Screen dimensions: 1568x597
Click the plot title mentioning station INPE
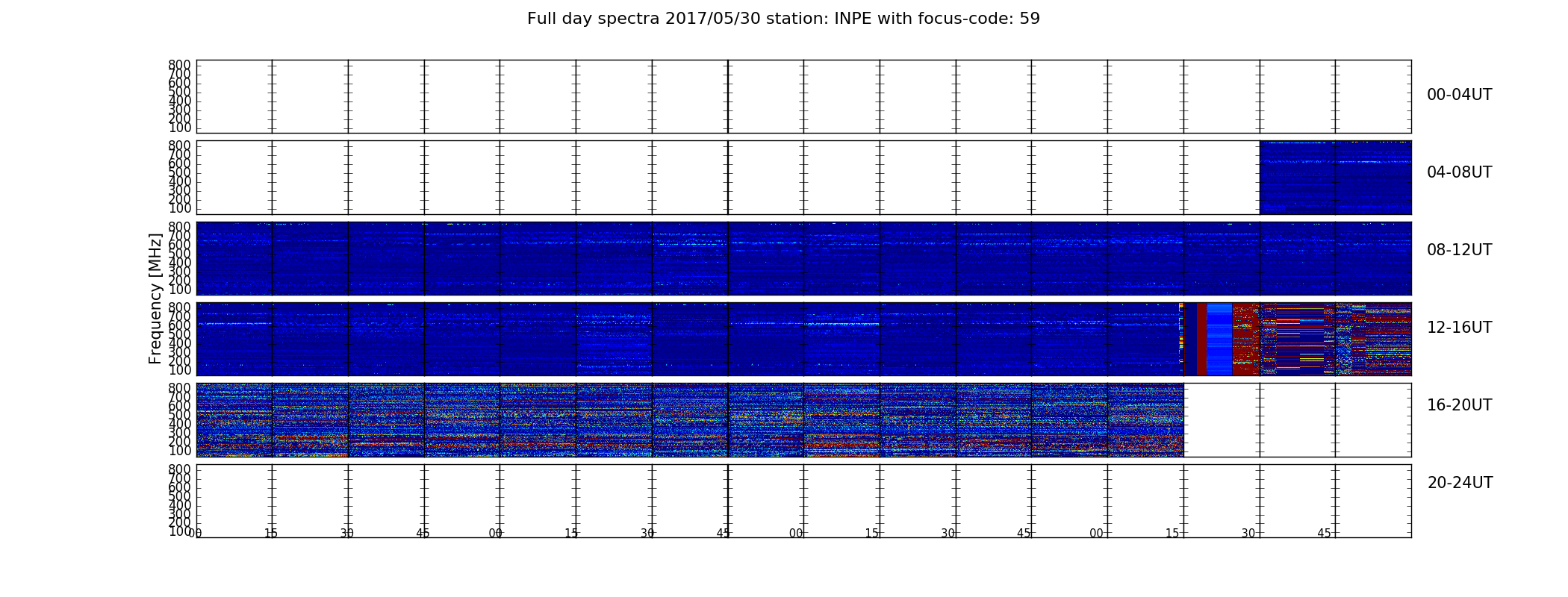click(783, 19)
